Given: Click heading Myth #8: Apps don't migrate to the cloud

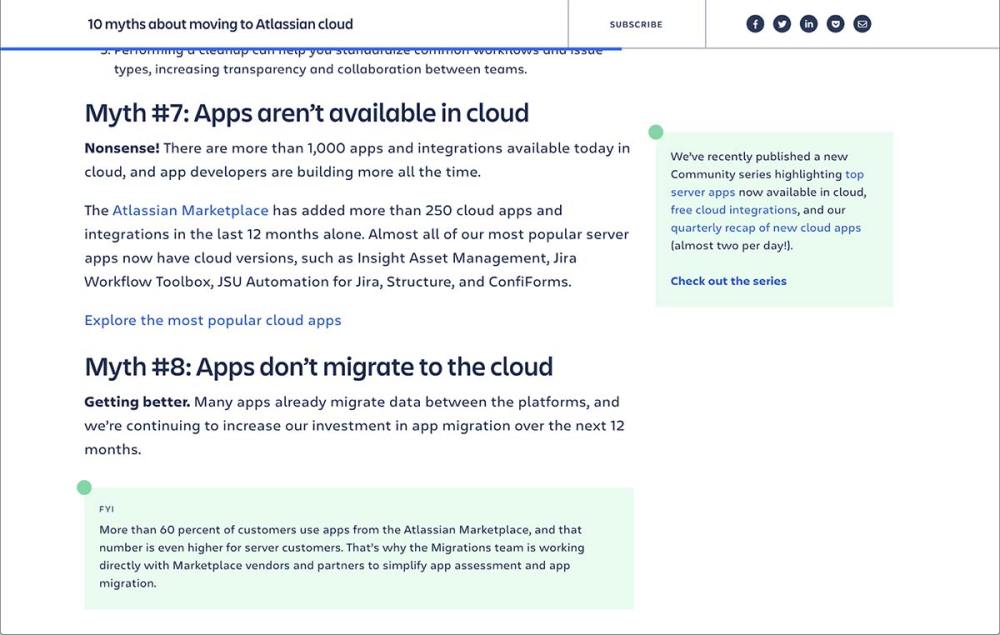Looking at the screenshot, I should click(318, 367).
